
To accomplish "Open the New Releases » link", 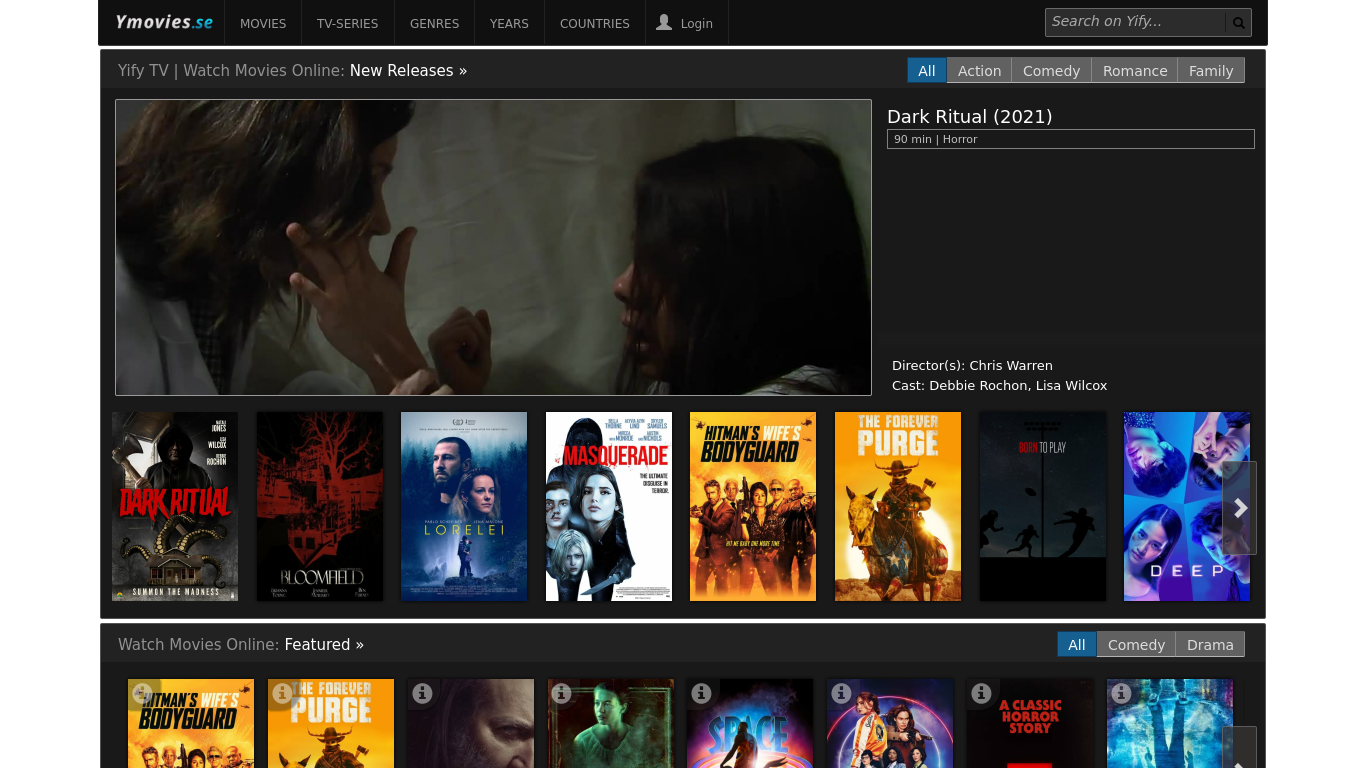I will coord(408,70).
